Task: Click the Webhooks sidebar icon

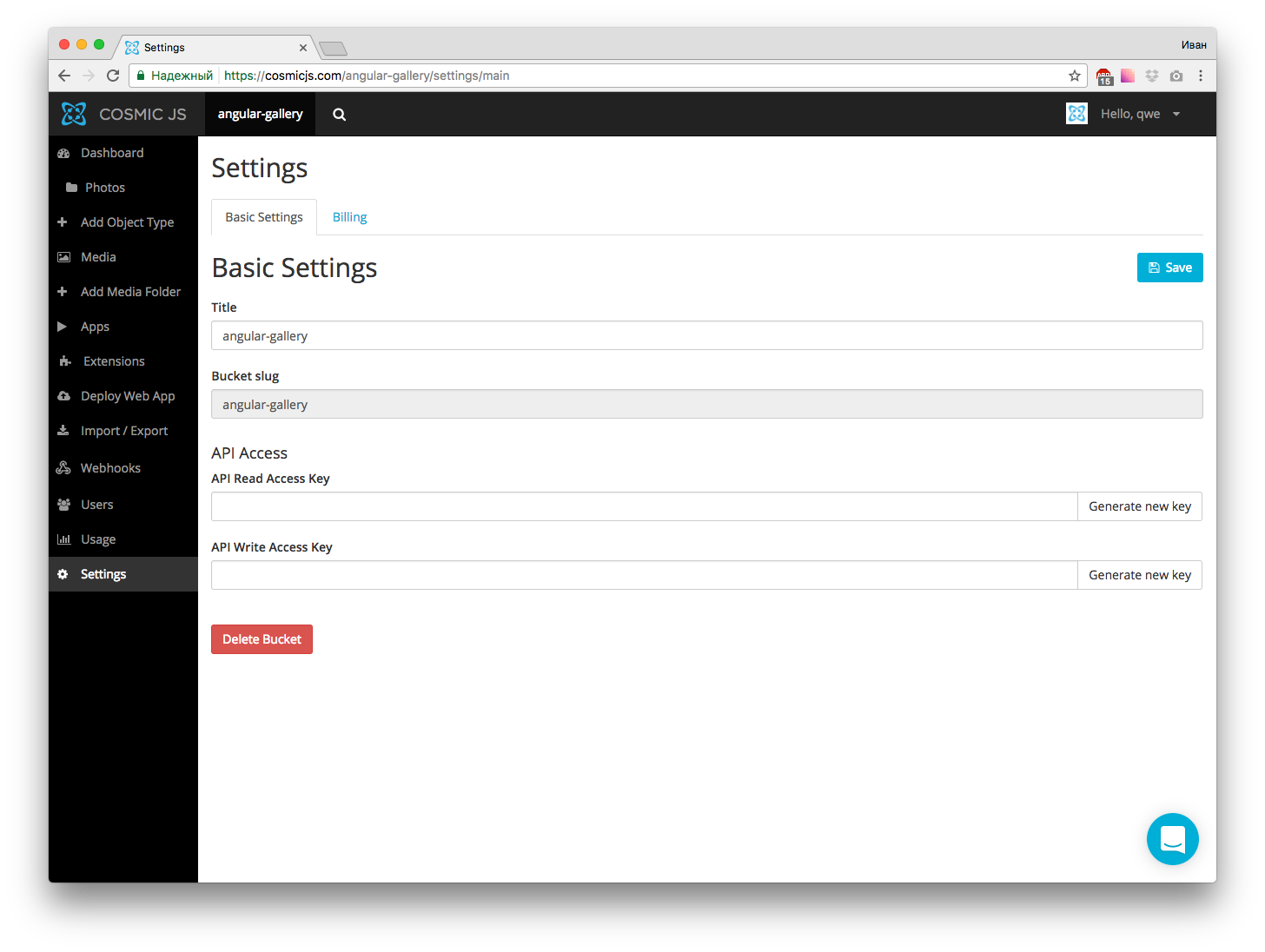Action: click(x=63, y=468)
